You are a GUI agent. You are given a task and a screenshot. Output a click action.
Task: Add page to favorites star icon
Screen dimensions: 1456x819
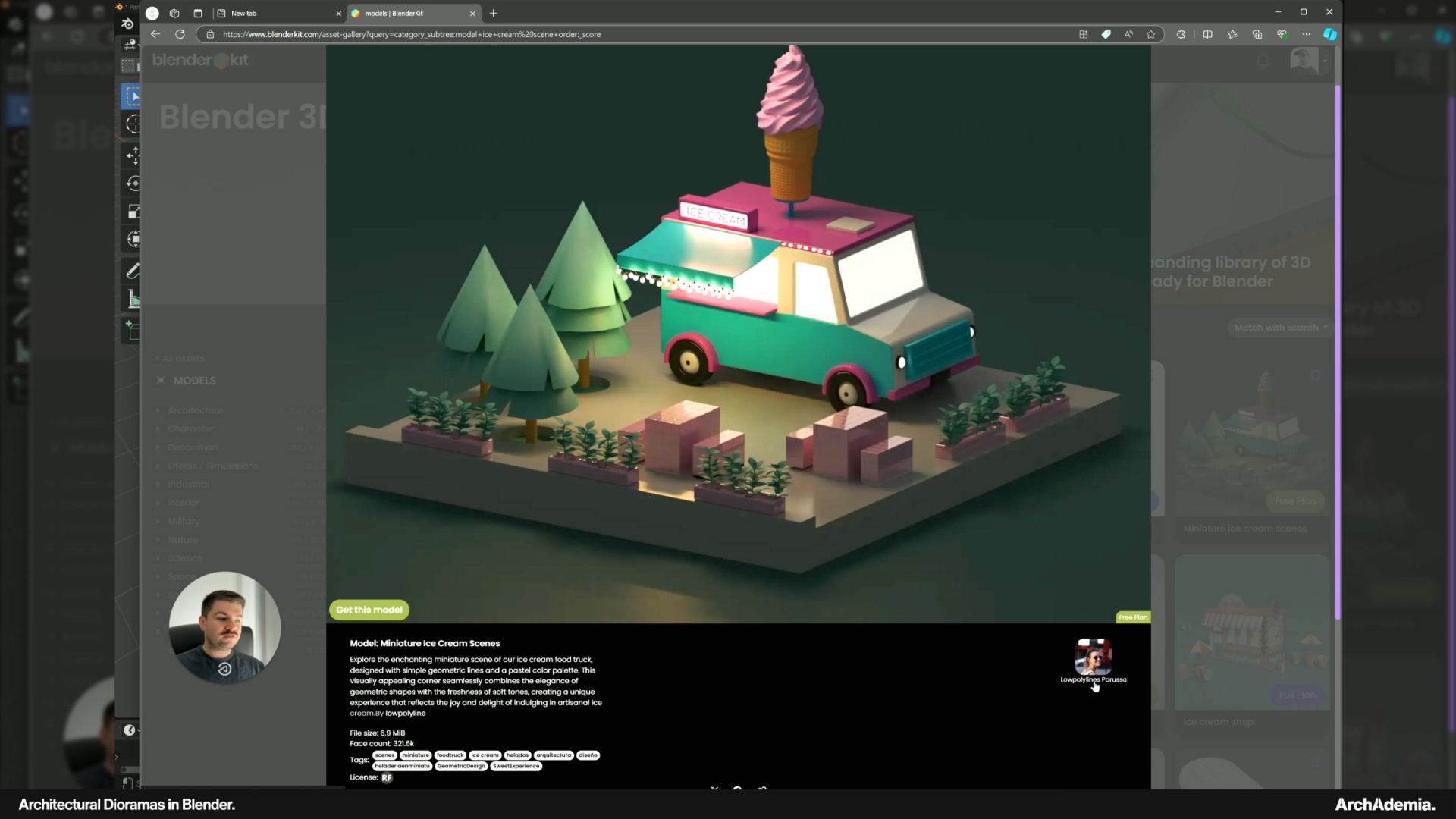(1151, 34)
